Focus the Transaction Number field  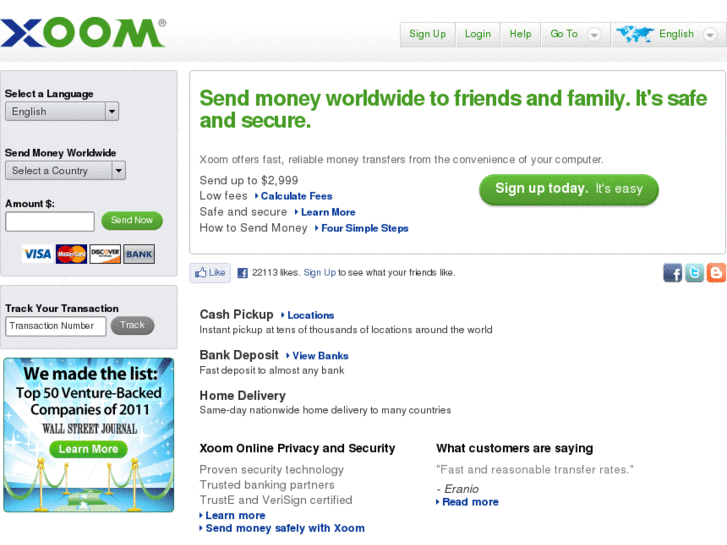56,326
